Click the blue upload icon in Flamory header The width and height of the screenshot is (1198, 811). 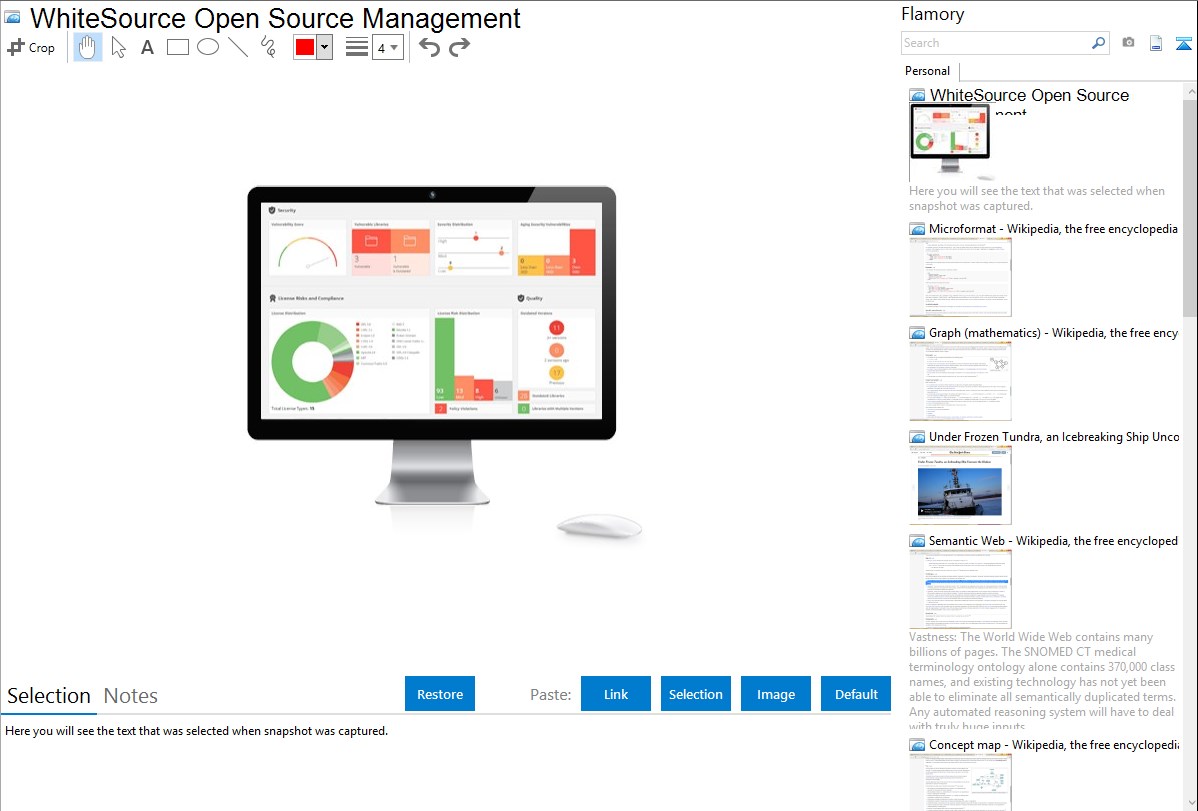(x=1183, y=43)
